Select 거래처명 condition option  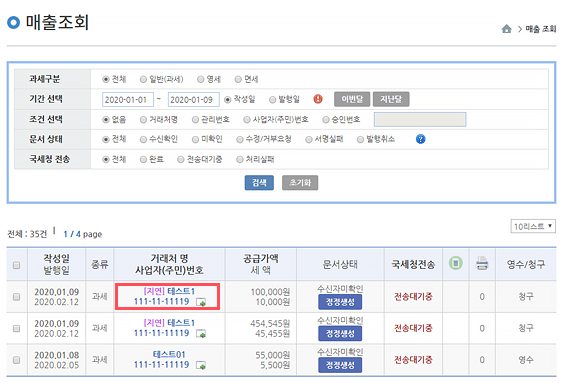point(143,120)
